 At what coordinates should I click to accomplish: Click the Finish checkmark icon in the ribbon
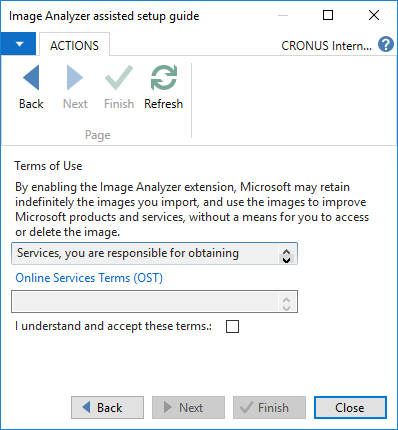pos(119,77)
